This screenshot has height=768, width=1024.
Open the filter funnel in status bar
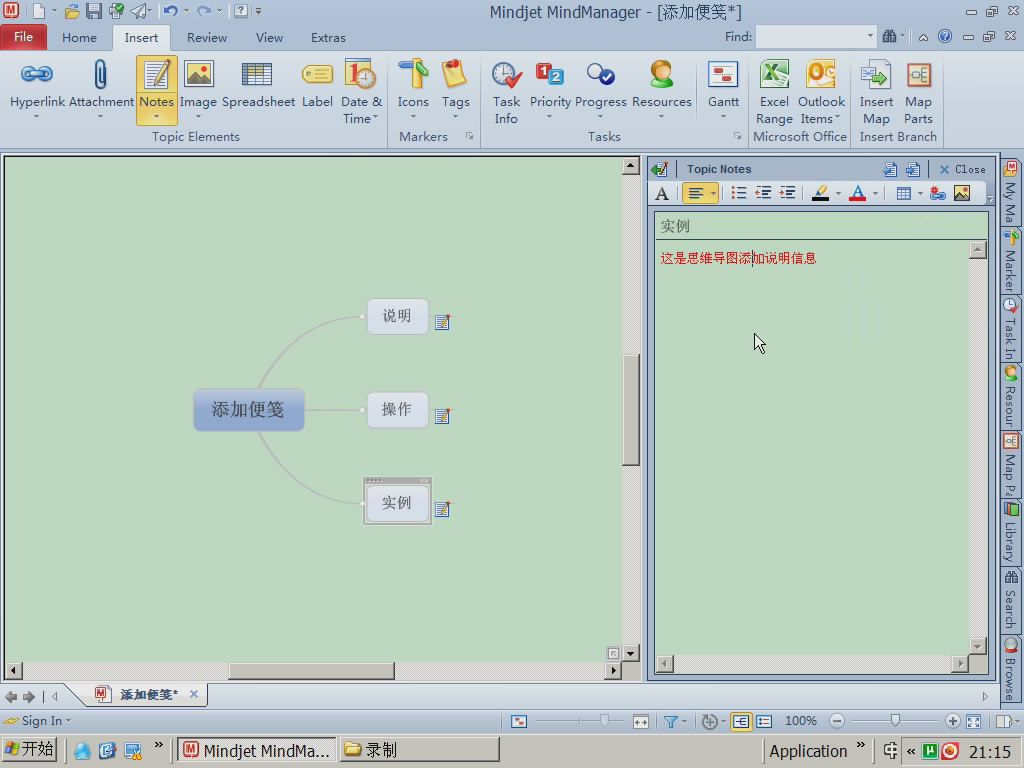670,721
